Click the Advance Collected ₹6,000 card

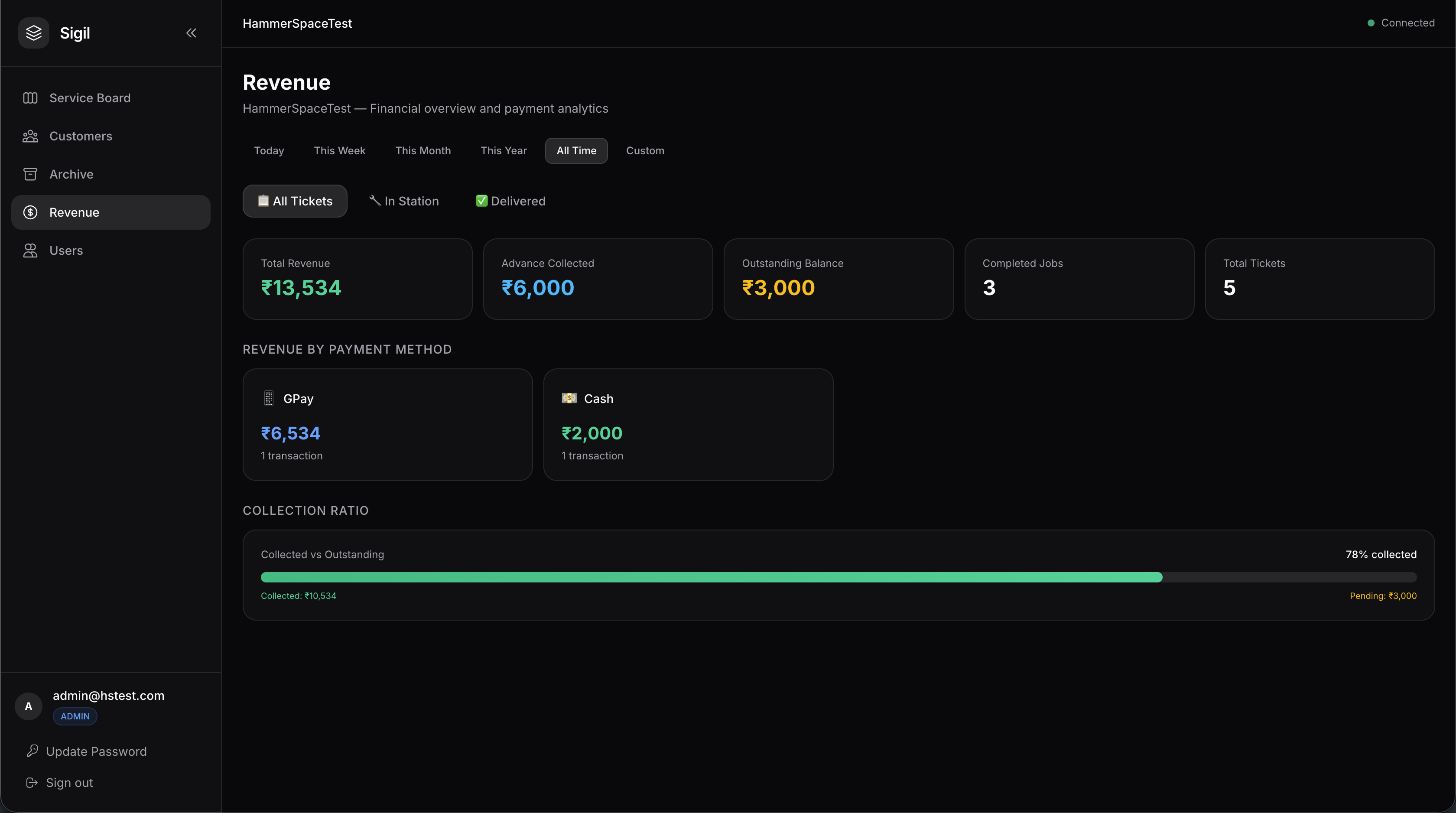[x=598, y=279]
